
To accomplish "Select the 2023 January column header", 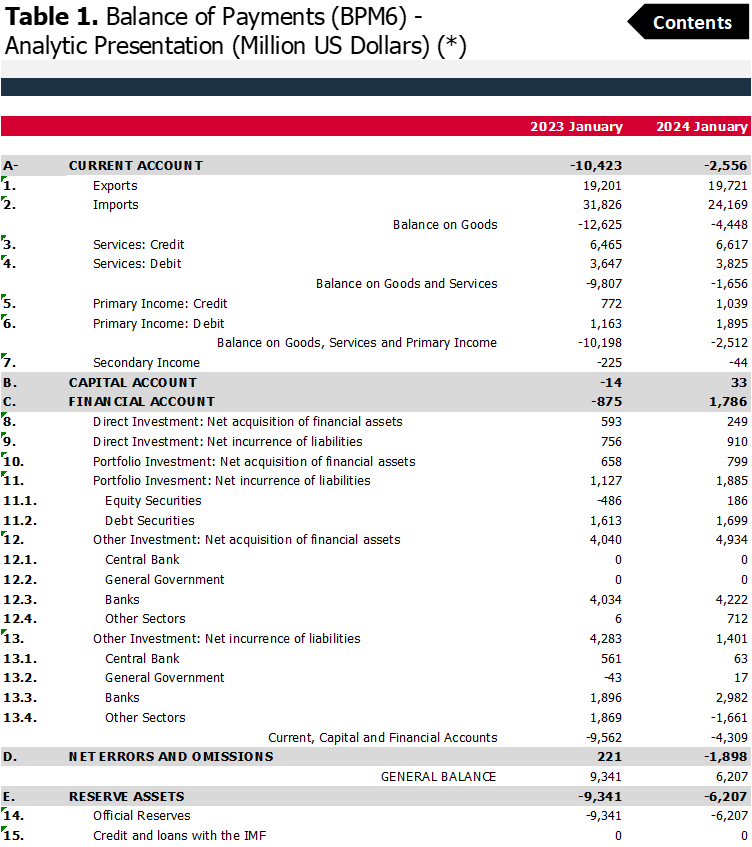I will [x=576, y=127].
